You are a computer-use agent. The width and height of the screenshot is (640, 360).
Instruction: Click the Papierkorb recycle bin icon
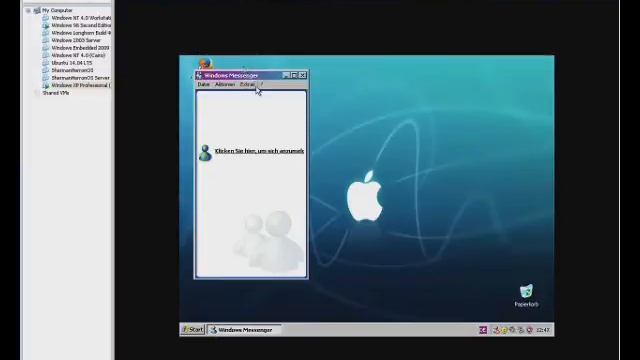pos(526,296)
